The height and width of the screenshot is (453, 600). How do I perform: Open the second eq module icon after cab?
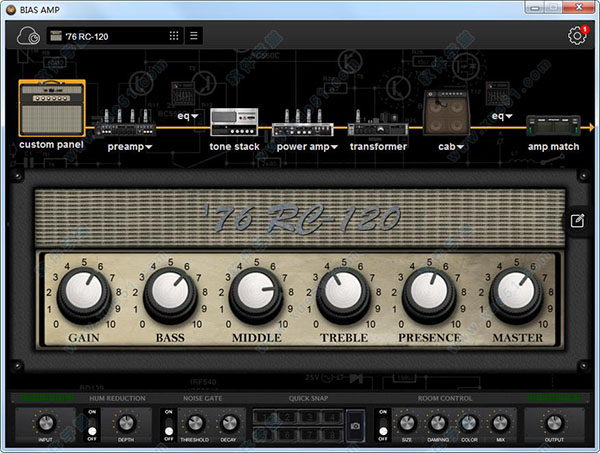[x=497, y=94]
